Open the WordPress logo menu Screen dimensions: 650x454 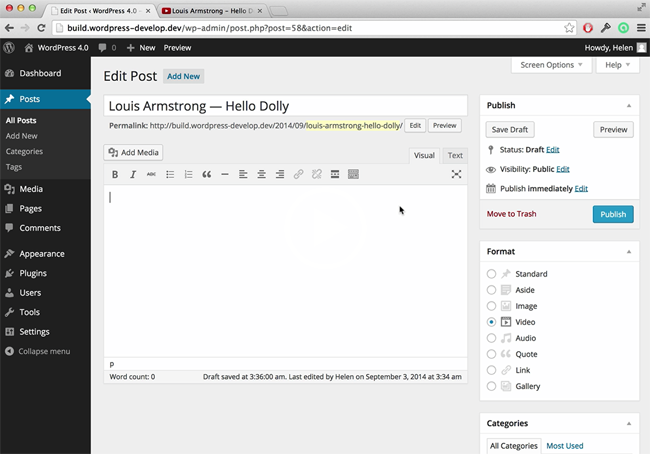[x=9, y=48]
